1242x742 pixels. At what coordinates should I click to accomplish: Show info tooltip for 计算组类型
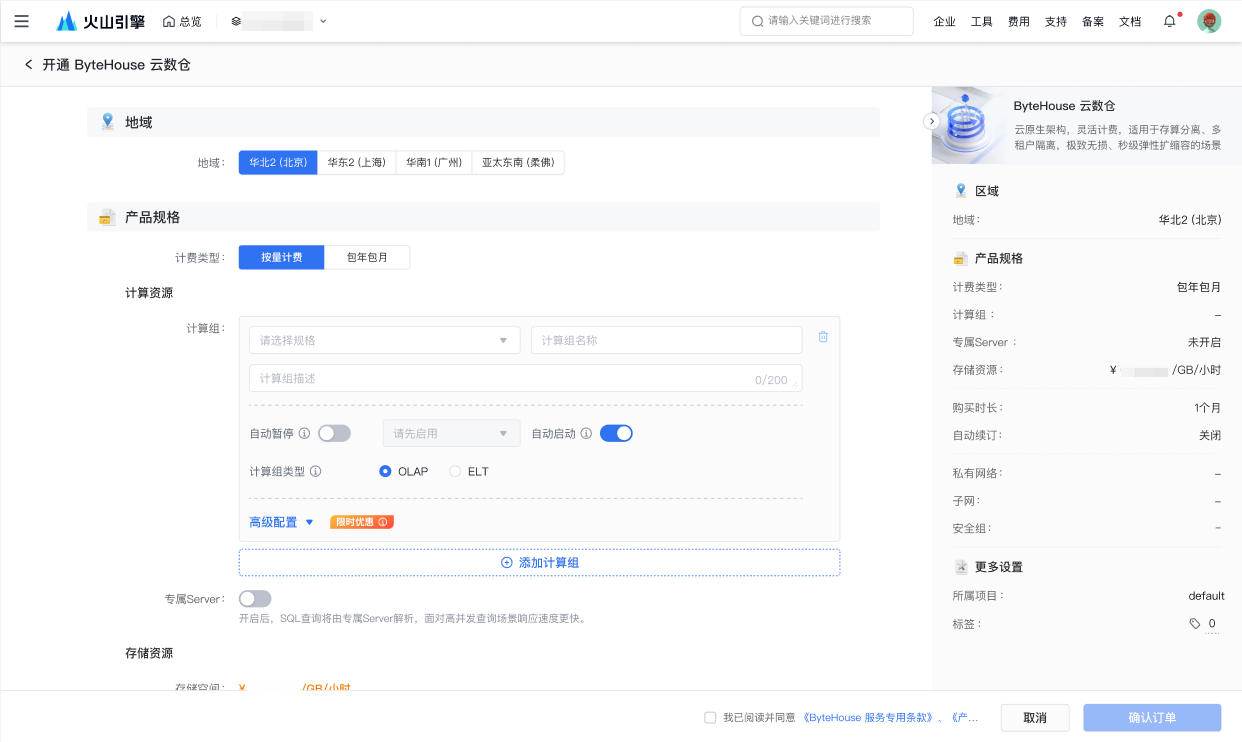(x=315, y=471)
